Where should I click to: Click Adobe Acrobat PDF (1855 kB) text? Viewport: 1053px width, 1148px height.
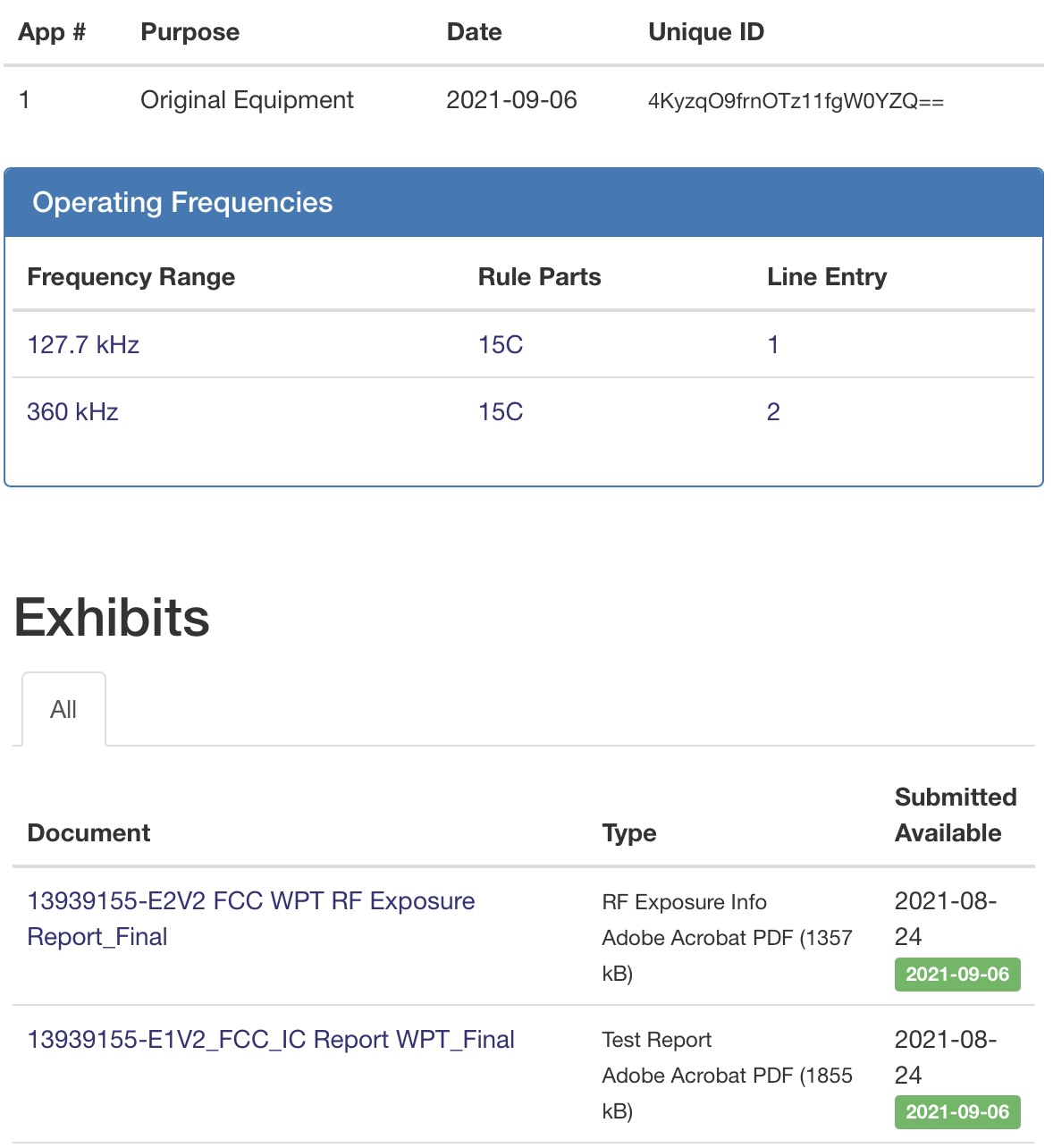727,1093
